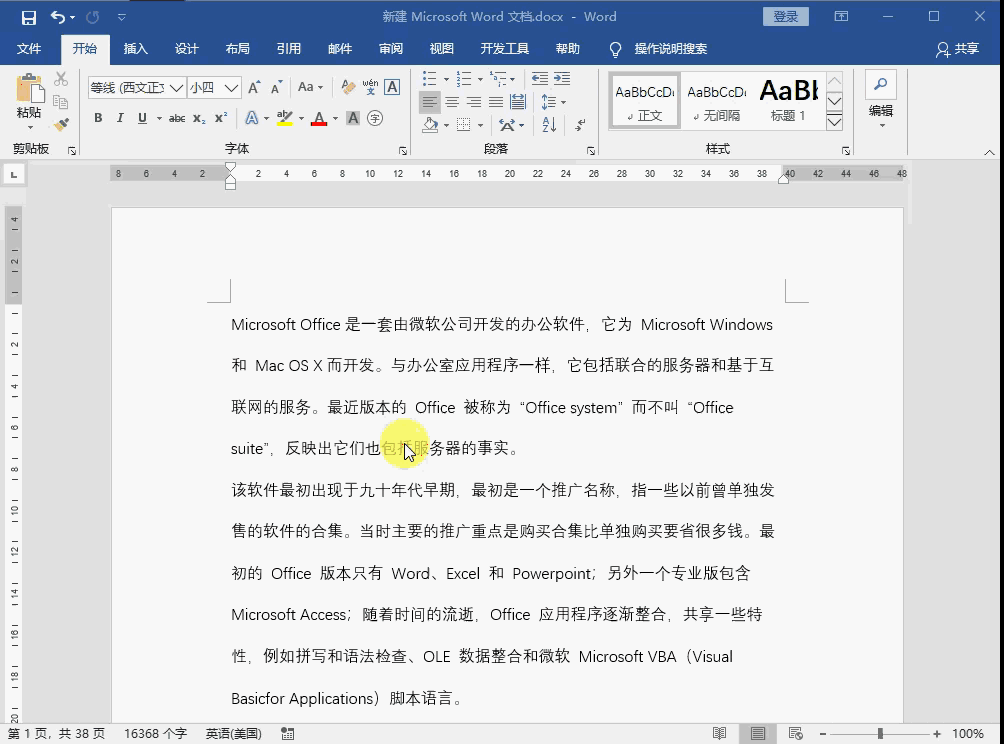The width and height of the screenshot is (1004, 744).
Task: Click the 共享 share button
Action: point(958,49)
